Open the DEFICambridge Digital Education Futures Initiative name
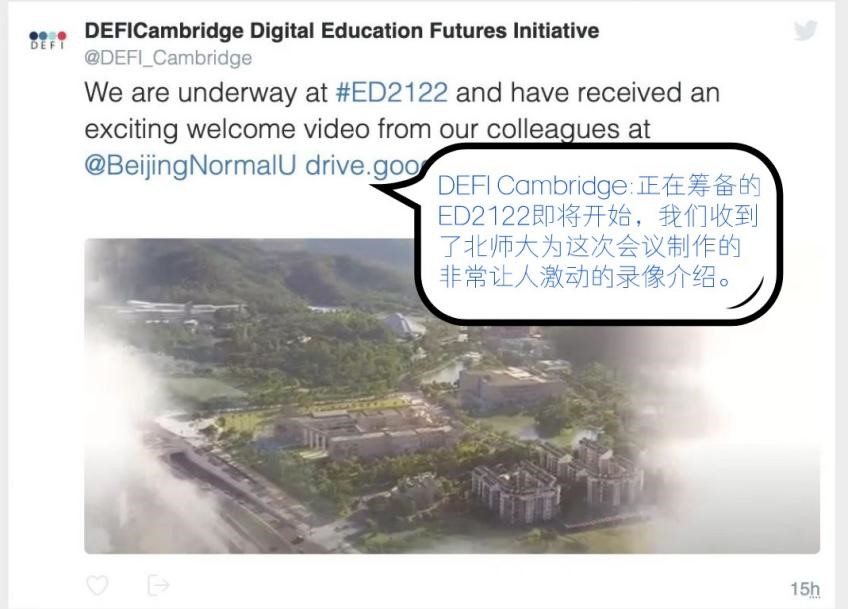Viewport: 848px width, 609px height. 342,30
